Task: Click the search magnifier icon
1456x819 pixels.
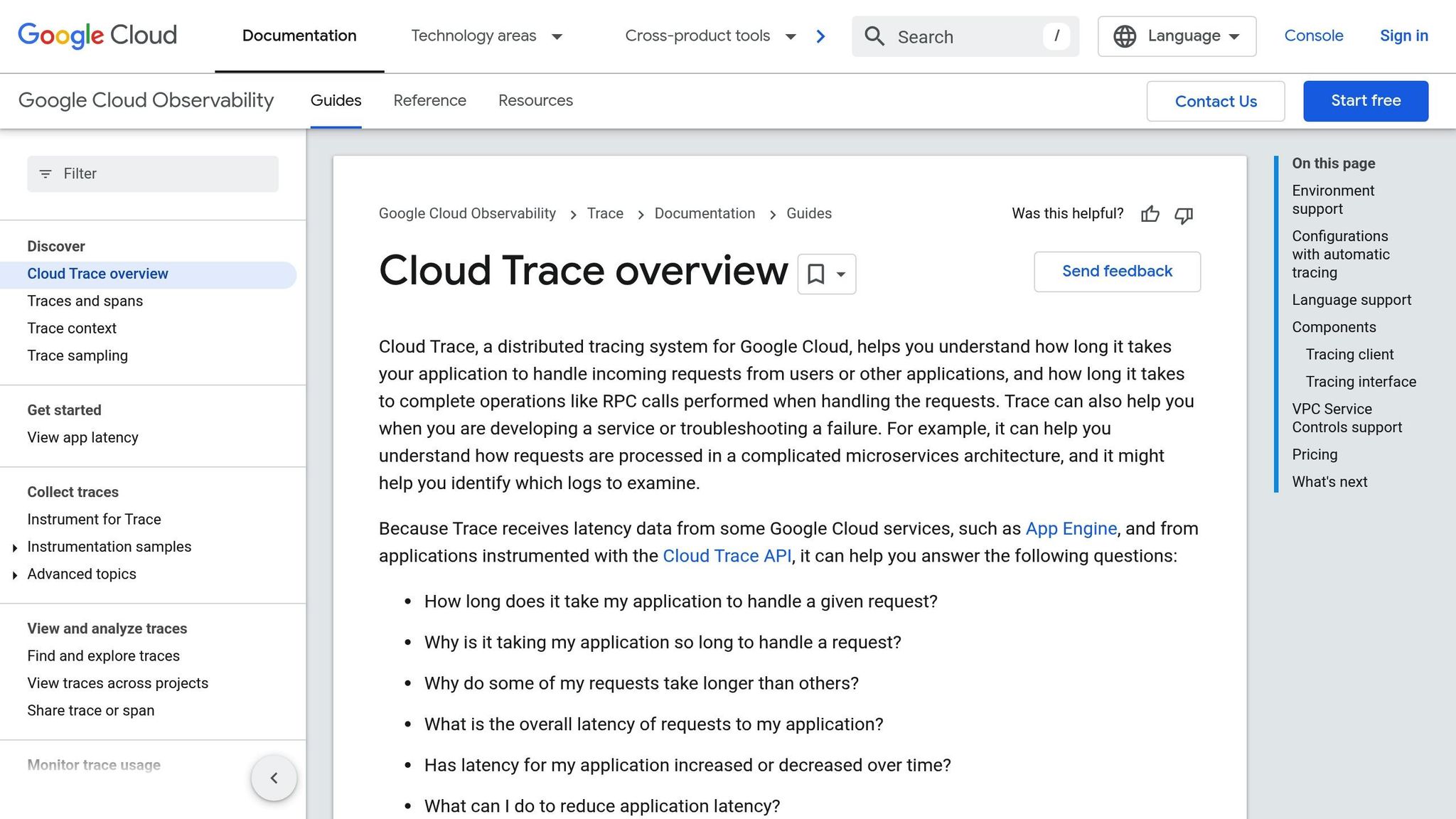Action: tap(874, 36)
